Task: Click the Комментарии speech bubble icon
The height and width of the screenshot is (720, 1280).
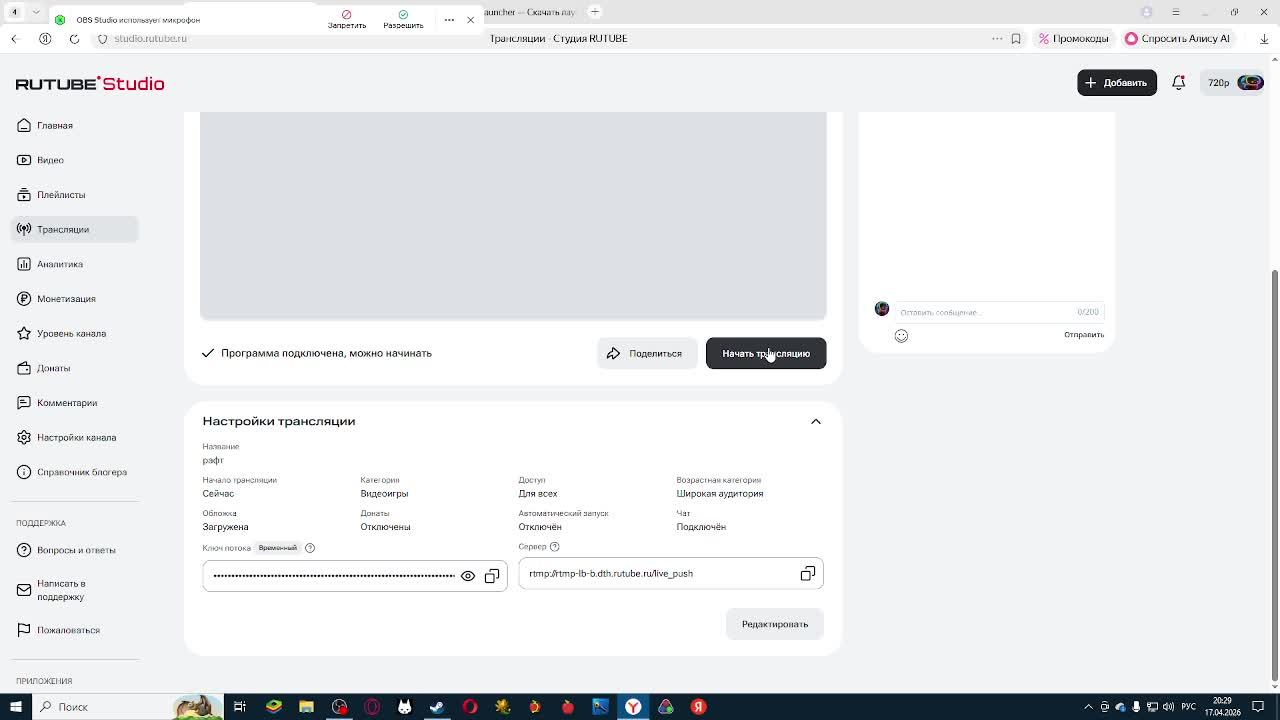Action: tap(24, 403)
